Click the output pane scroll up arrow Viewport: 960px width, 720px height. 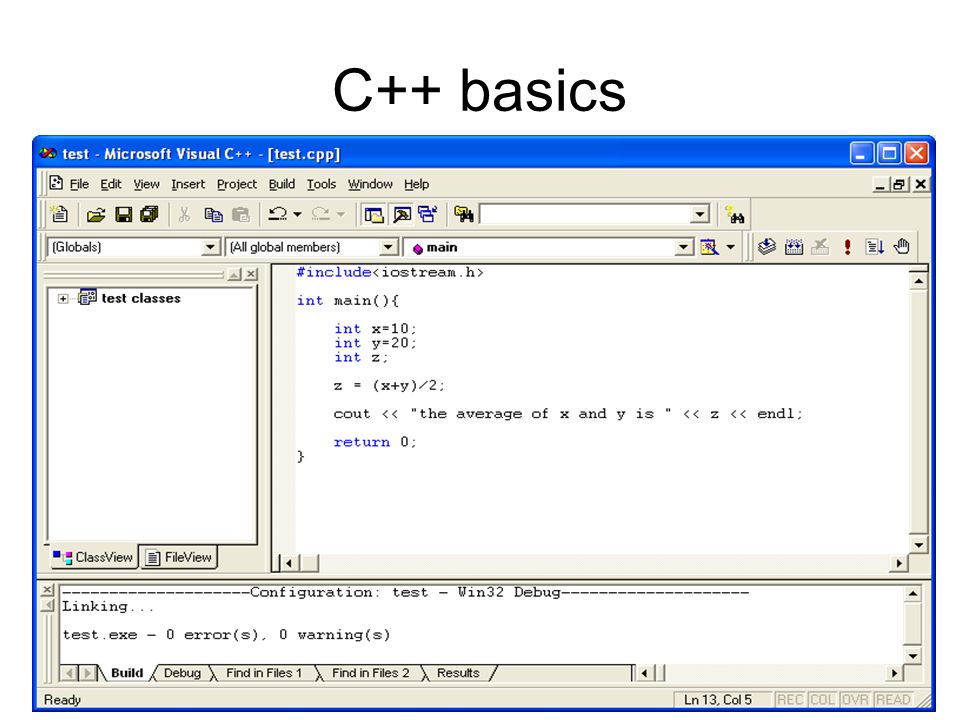[x=912, y=593]
